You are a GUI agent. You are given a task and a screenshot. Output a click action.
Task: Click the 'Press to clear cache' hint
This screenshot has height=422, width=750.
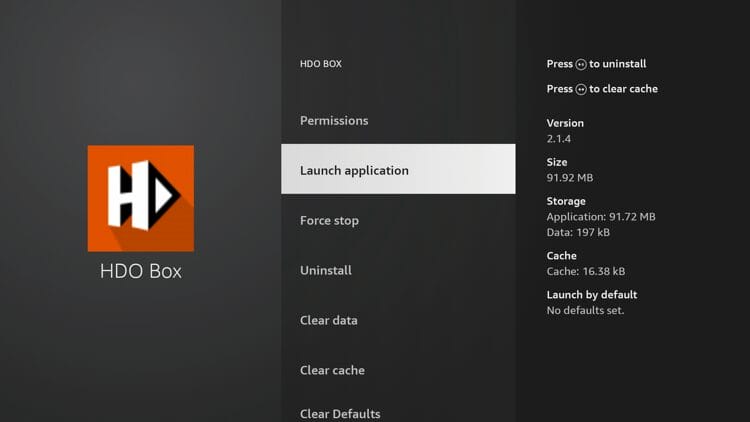[602, 89]
